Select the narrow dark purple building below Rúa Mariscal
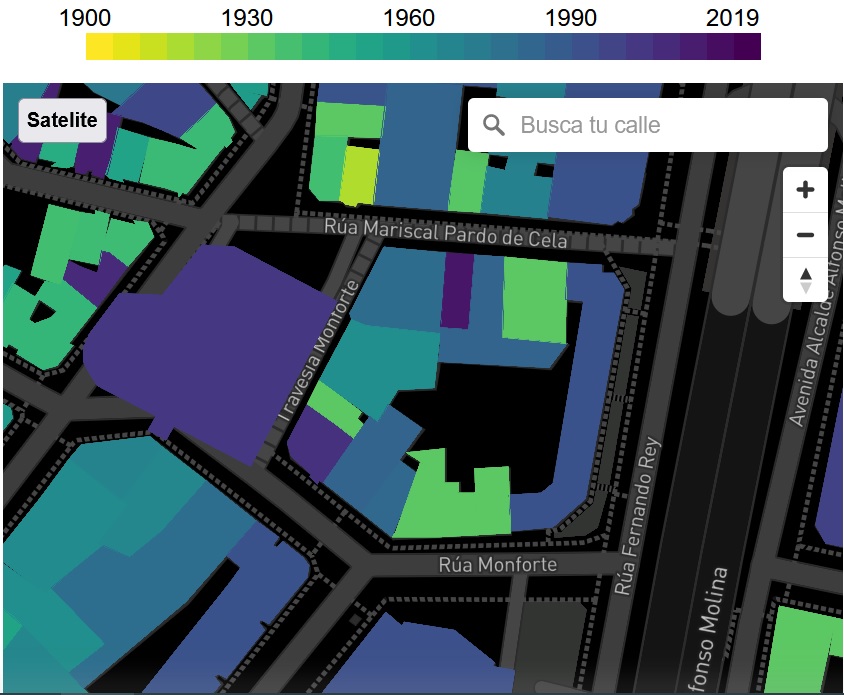This screenshot has width=844, height=695. [x=456, y=290]
